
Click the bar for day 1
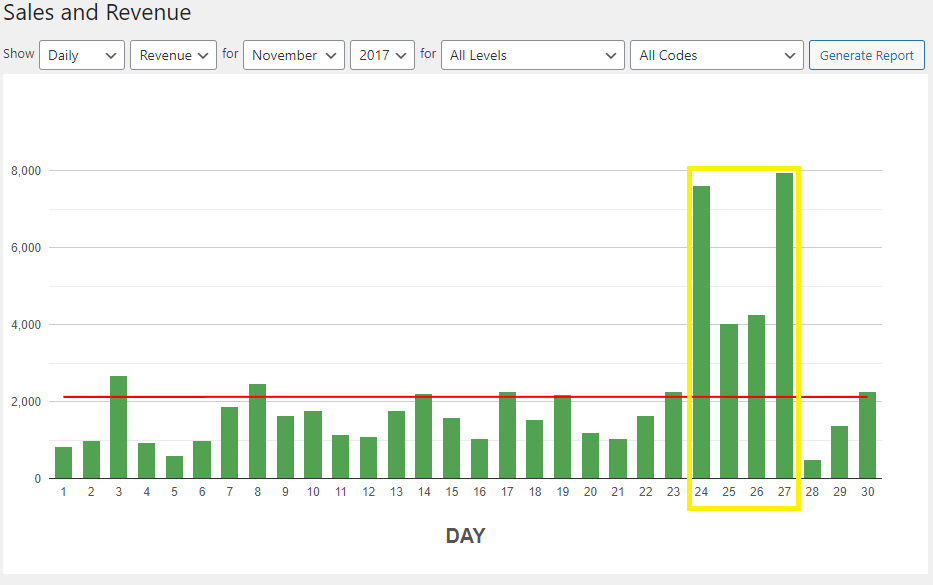(x=63, y=463)
